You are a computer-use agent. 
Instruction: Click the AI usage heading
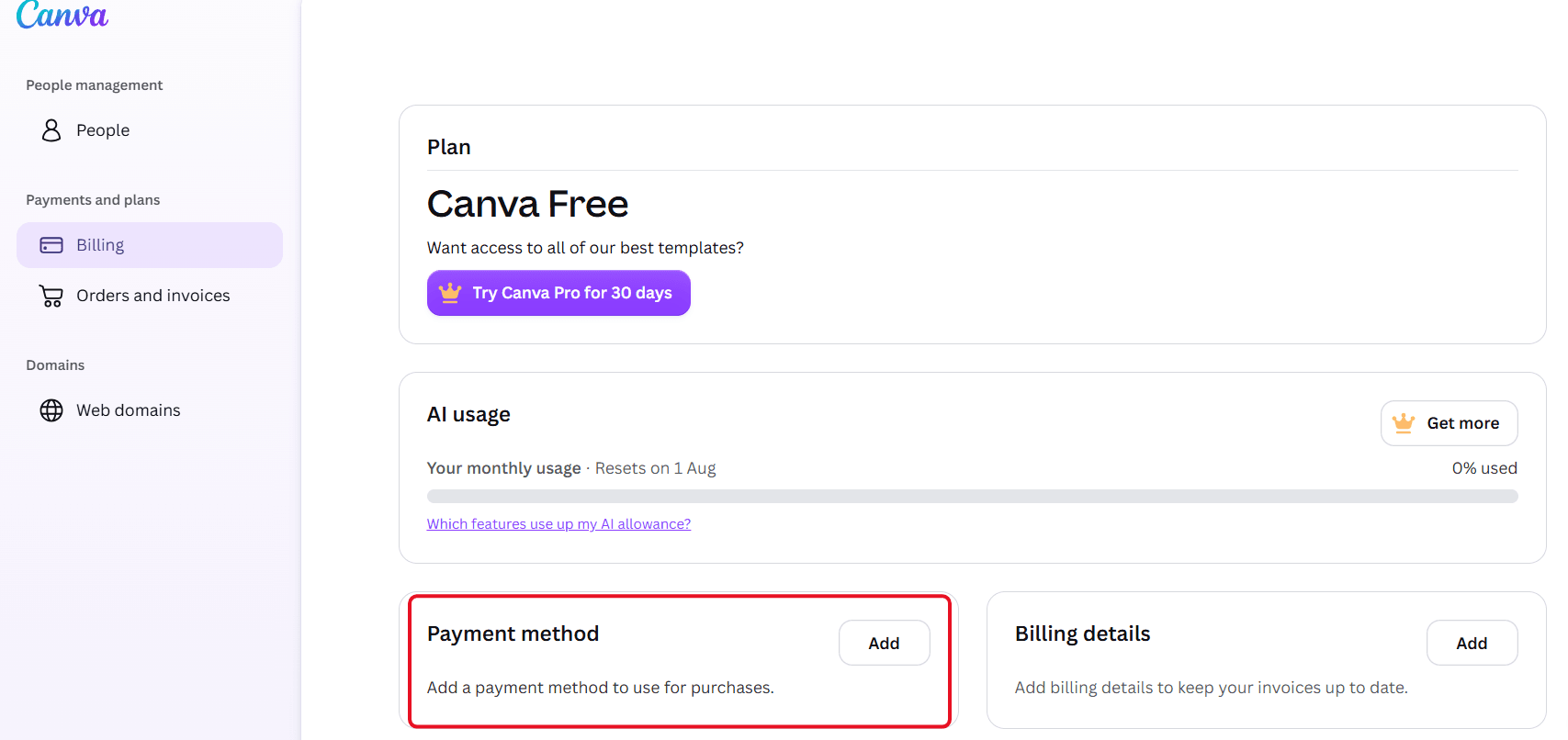[x=468, y=415]
